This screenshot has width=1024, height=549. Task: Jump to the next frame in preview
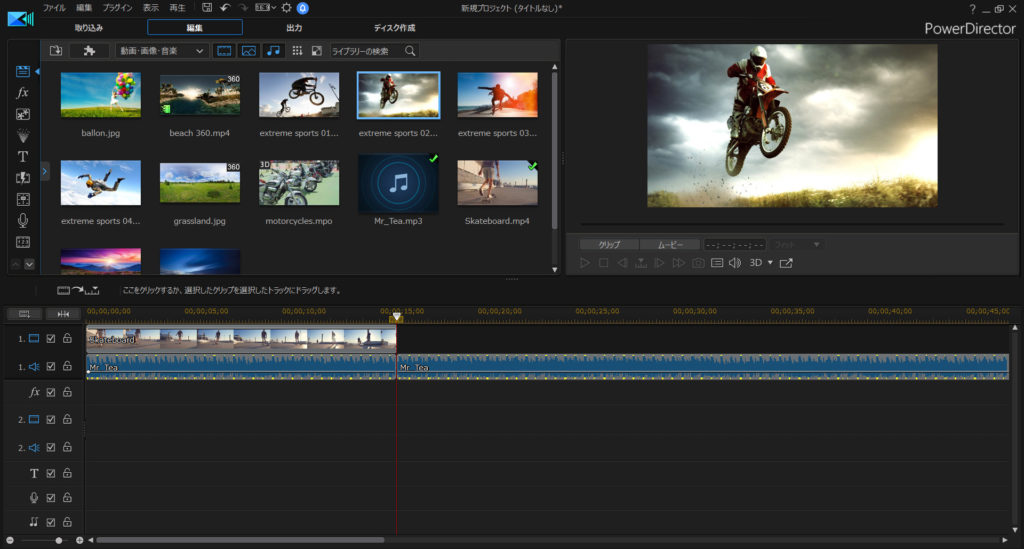pyautogui.click(x=660, y=262)
